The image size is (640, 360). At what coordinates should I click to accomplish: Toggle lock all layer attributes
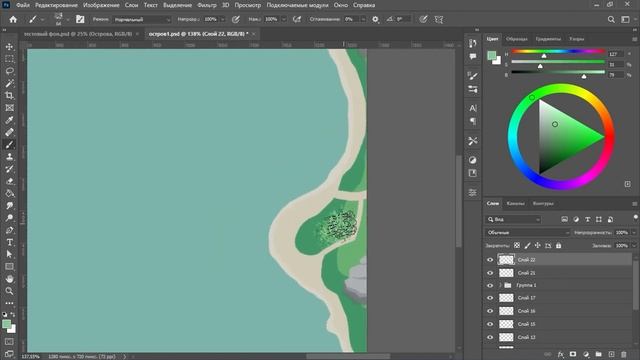pyautogui.click(x=558, y=245)
